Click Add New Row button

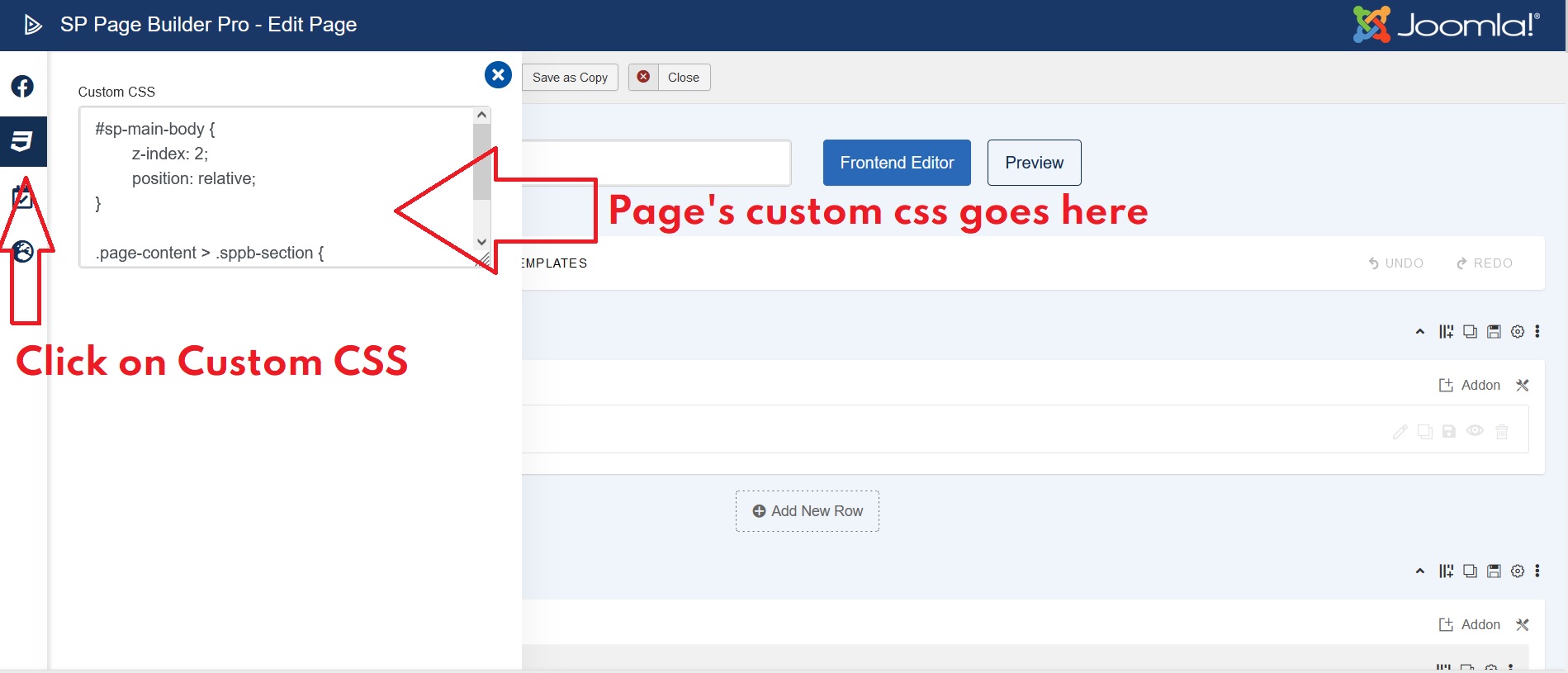click(808, 511)
